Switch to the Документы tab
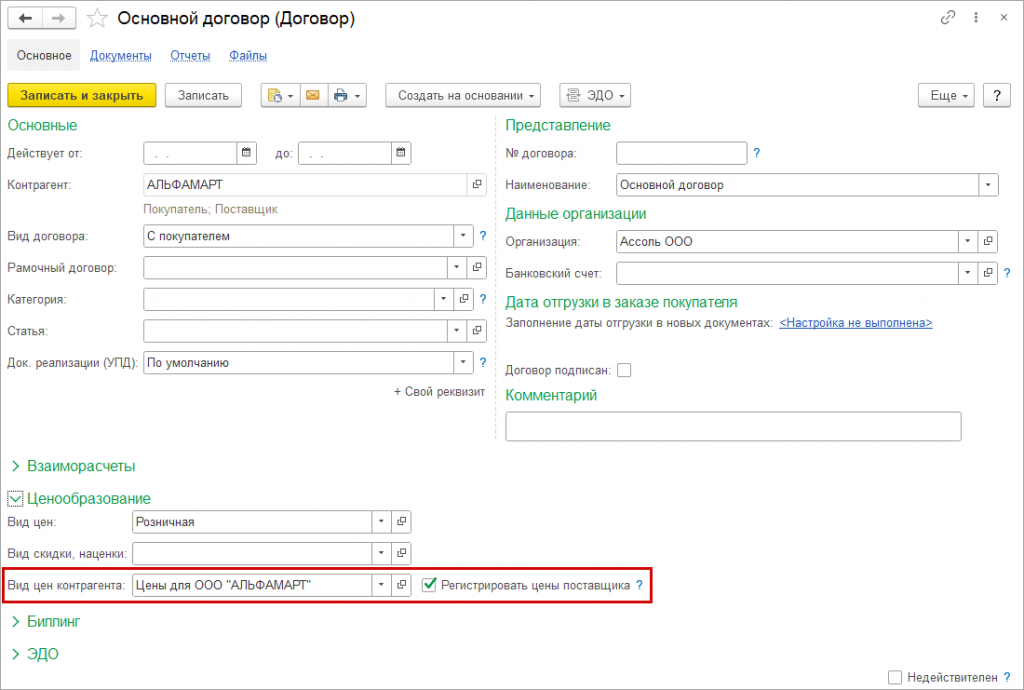 tap(121, 55)
